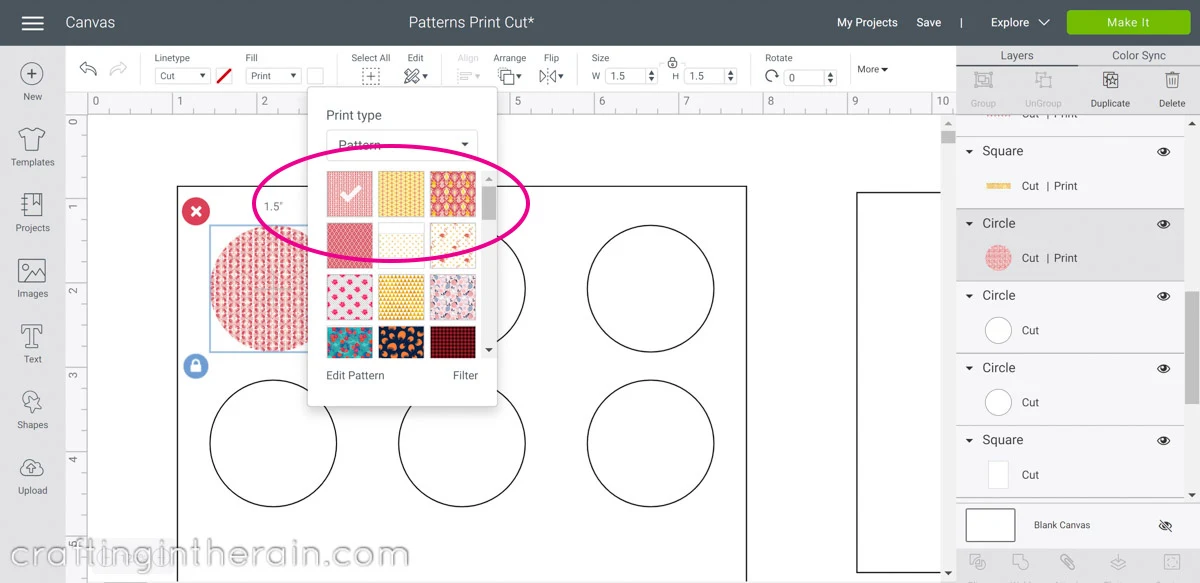1200x583 pixels.
Task: Open the Print type Pattern dropdown
Action: (x=402, y=145)
